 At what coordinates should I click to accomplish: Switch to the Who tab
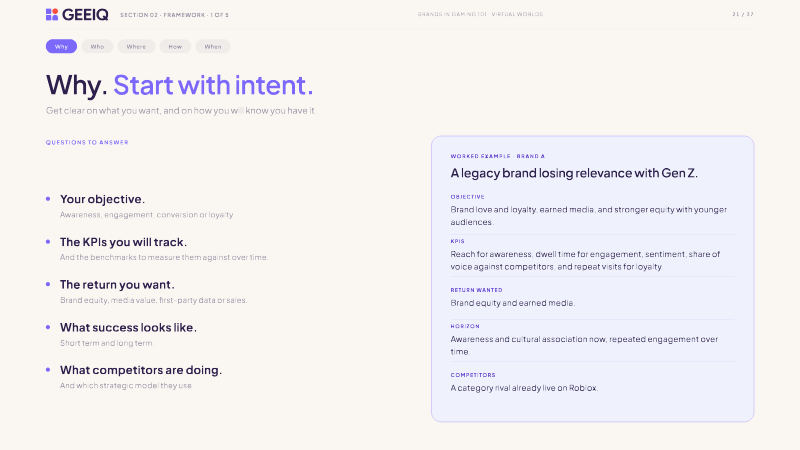[97, 46]
